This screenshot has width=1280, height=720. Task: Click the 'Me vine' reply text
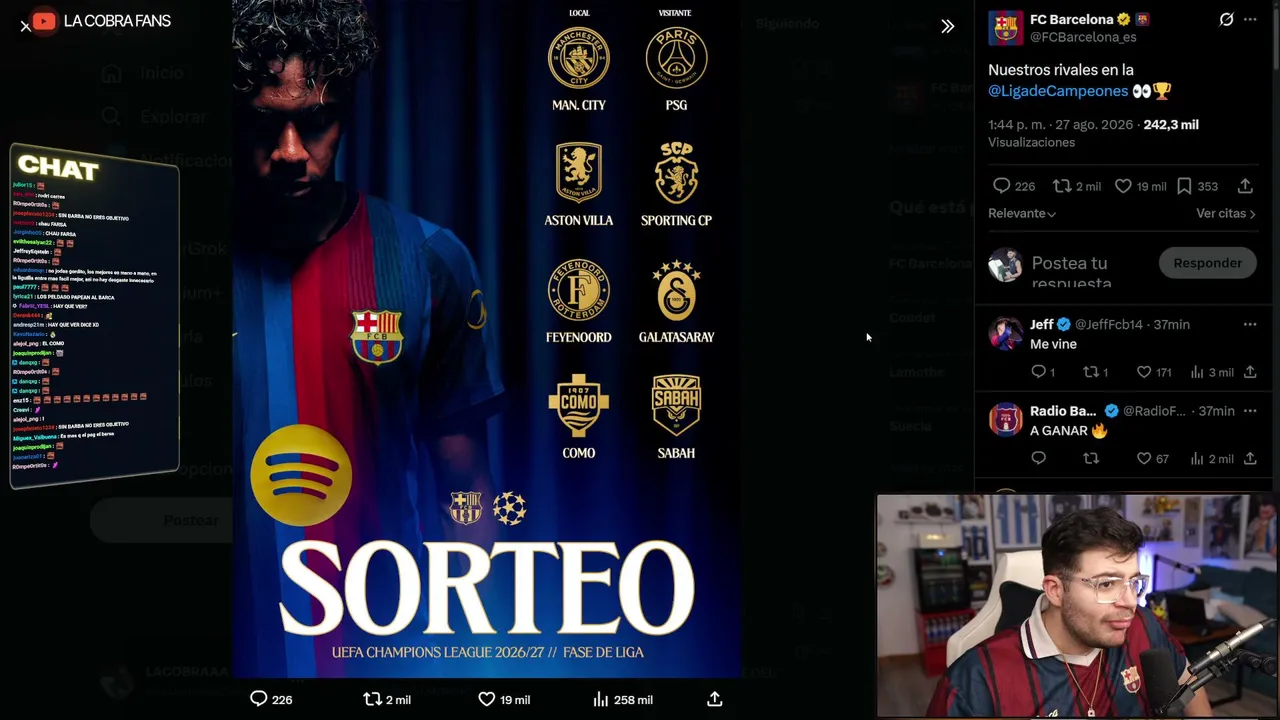click(1053, 344)
